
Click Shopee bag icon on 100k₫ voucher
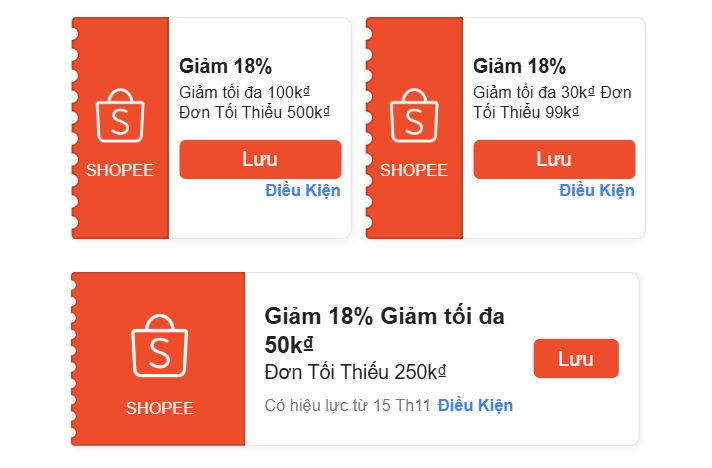pyautogui.click(x=120, y=115)
